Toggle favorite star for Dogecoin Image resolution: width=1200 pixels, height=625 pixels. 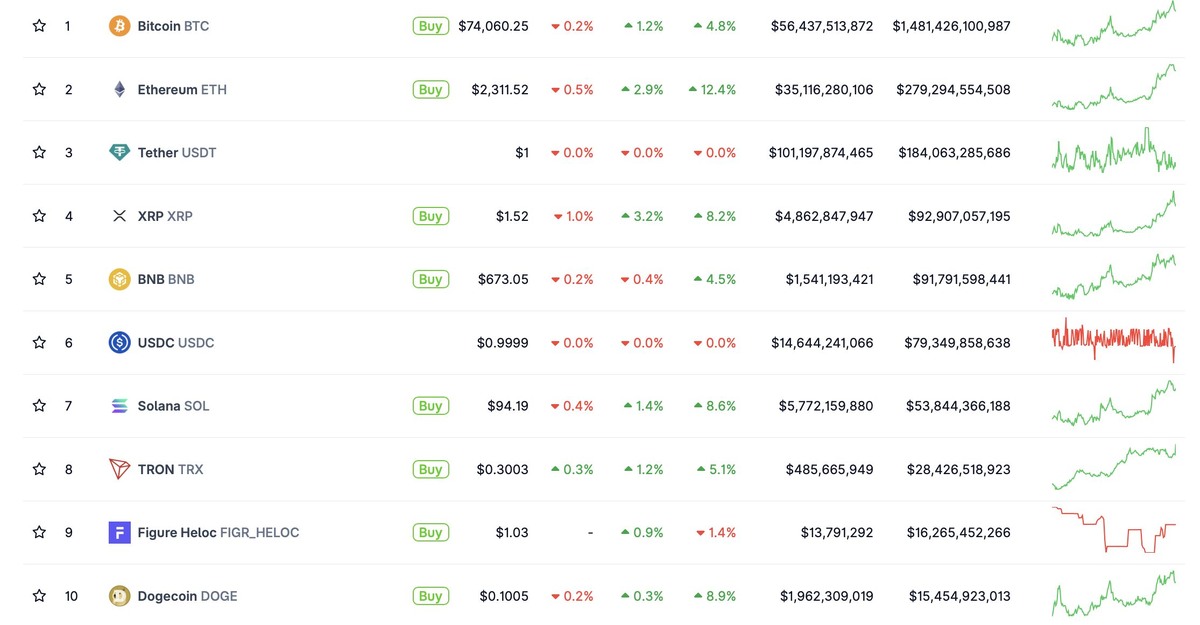pos(39,596)
